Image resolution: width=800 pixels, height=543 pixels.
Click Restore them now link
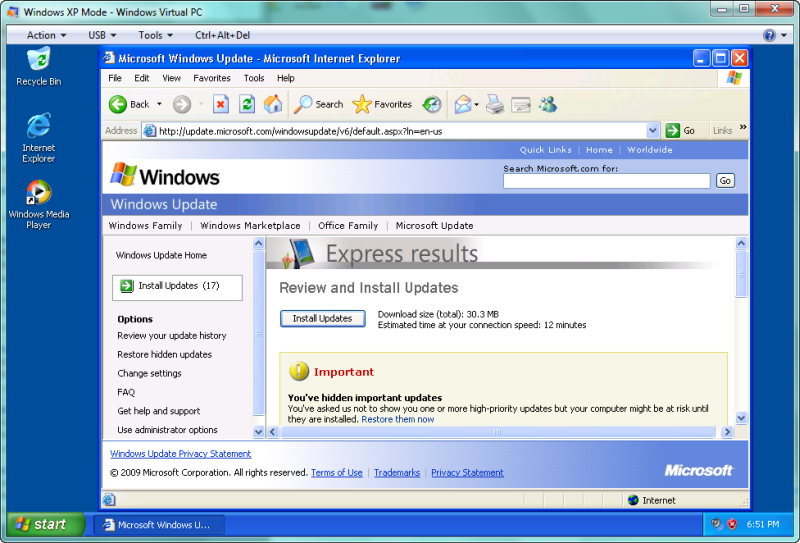click(x=397, y=419)
